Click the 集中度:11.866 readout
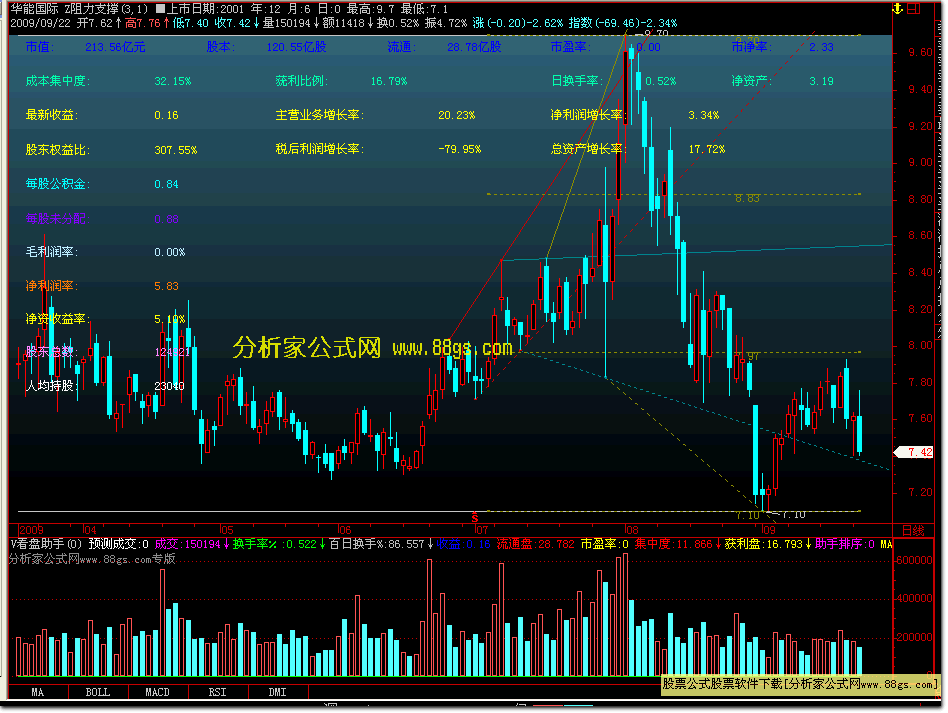Image resolution: width=948 pixels, height=713 pixels. tap(677, 544)
